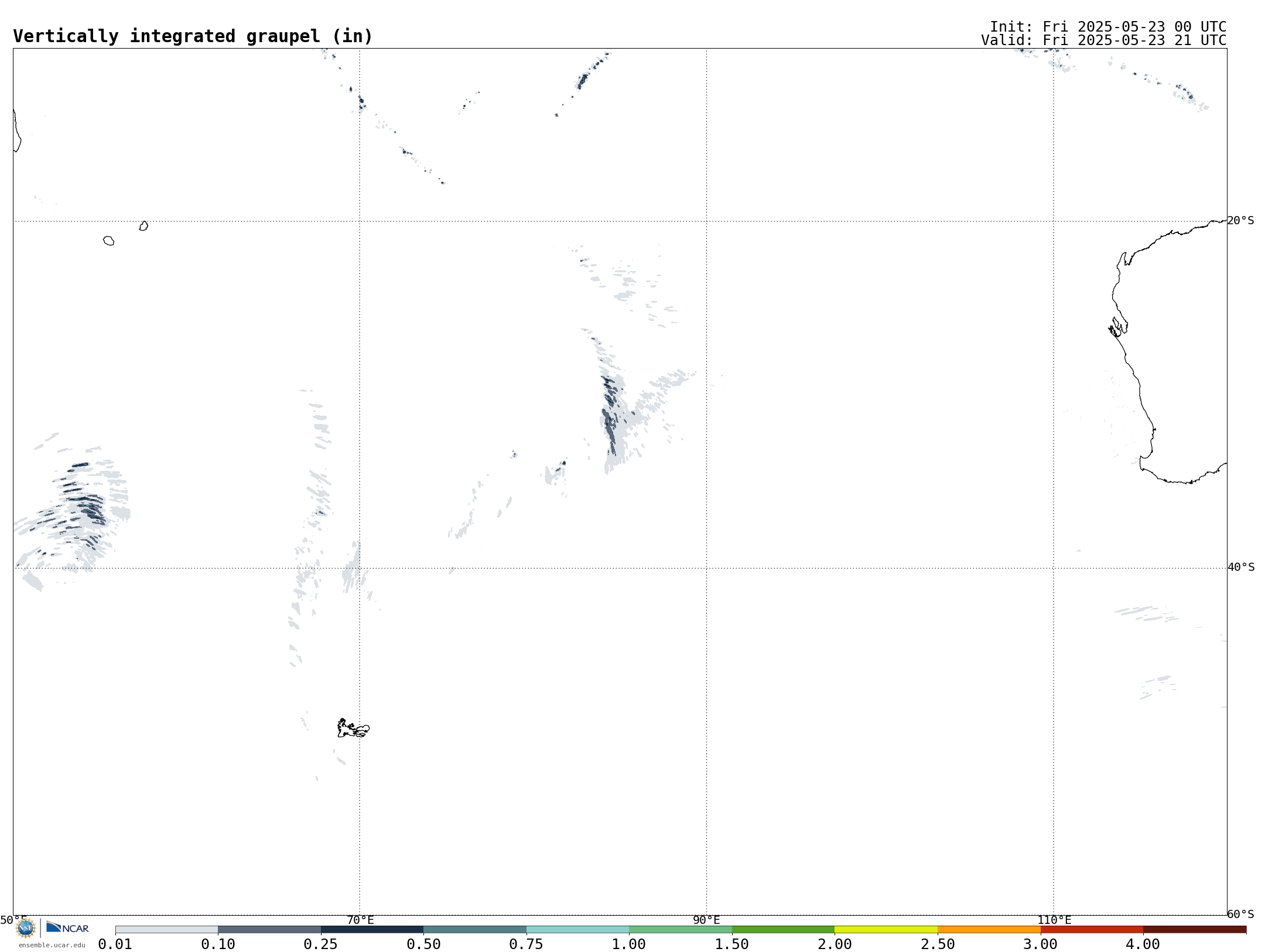Click the 0.25 colorbar tick label
Screen dimensions: 1265x952
(x=321, y=944)
